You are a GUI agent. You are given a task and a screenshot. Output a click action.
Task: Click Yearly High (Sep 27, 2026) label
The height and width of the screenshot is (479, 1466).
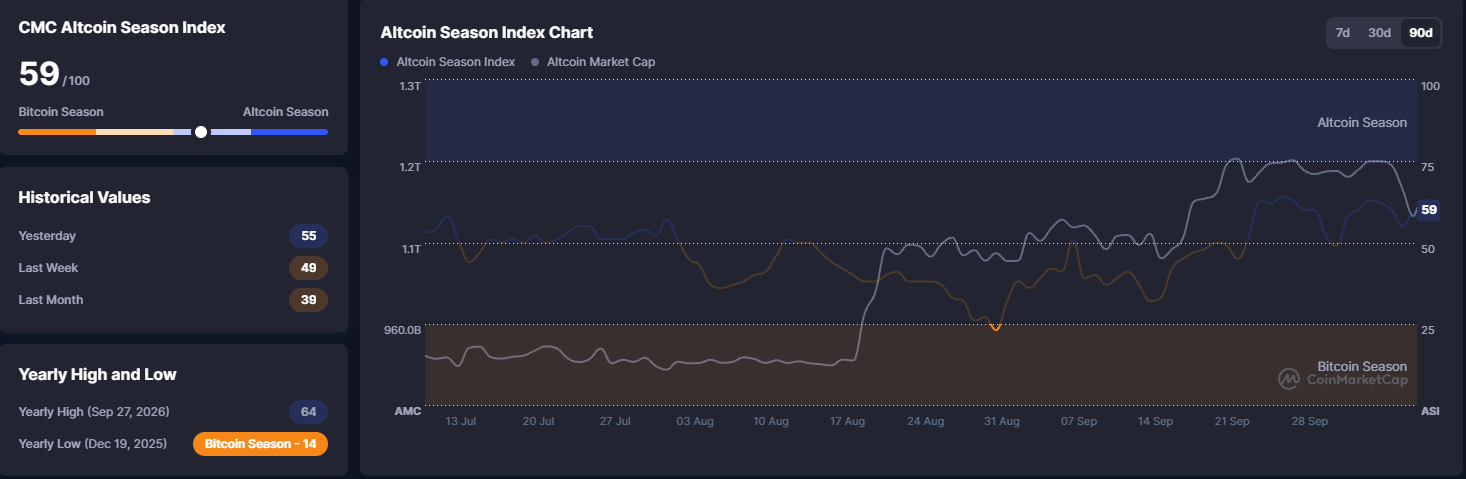click(x=94, y=412)
